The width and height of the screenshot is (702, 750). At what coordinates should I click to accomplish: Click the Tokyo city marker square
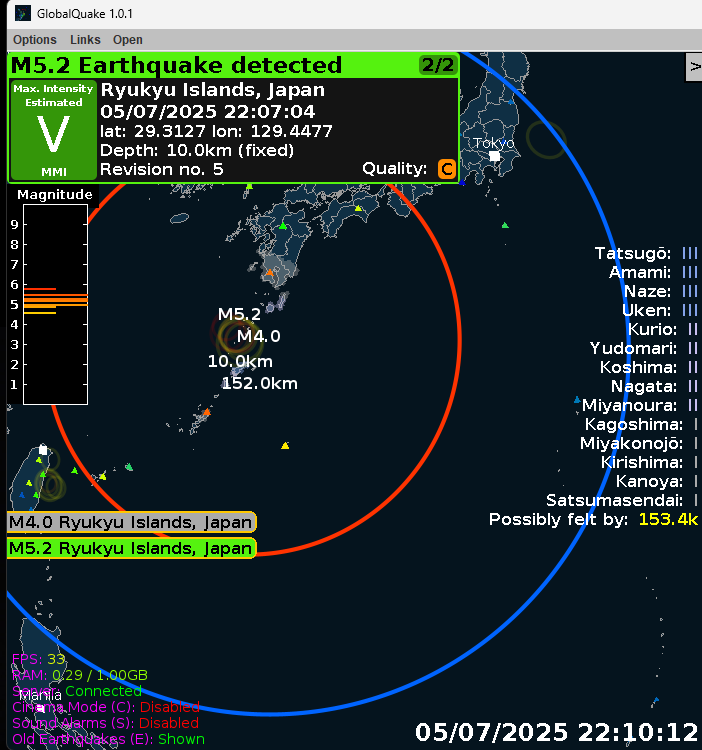click(494, 156)
